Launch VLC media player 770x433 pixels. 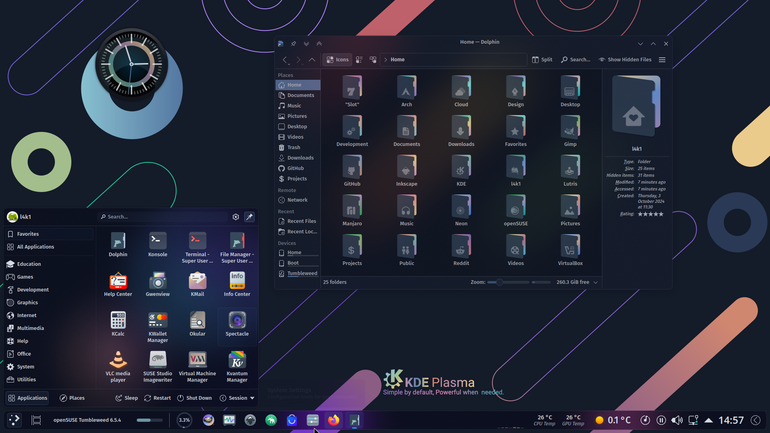click(118, 367)
